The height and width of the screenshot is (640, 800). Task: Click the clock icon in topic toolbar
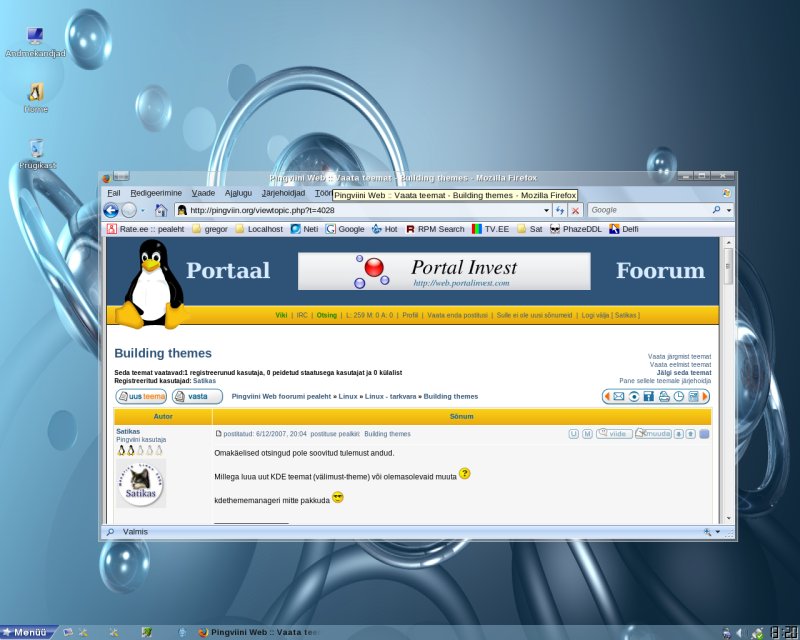[x=679, y=397]
